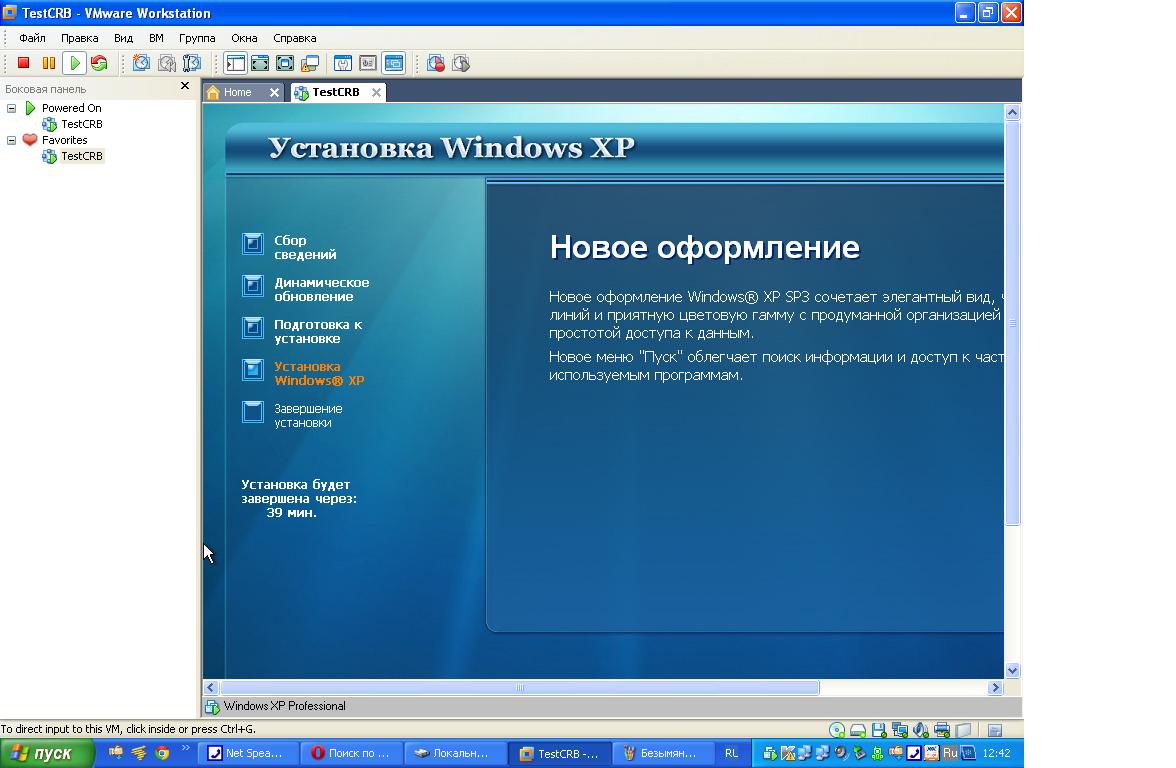Click the vertical scrollbar thumb
1176x768 pixels.
coord(1012,323)
